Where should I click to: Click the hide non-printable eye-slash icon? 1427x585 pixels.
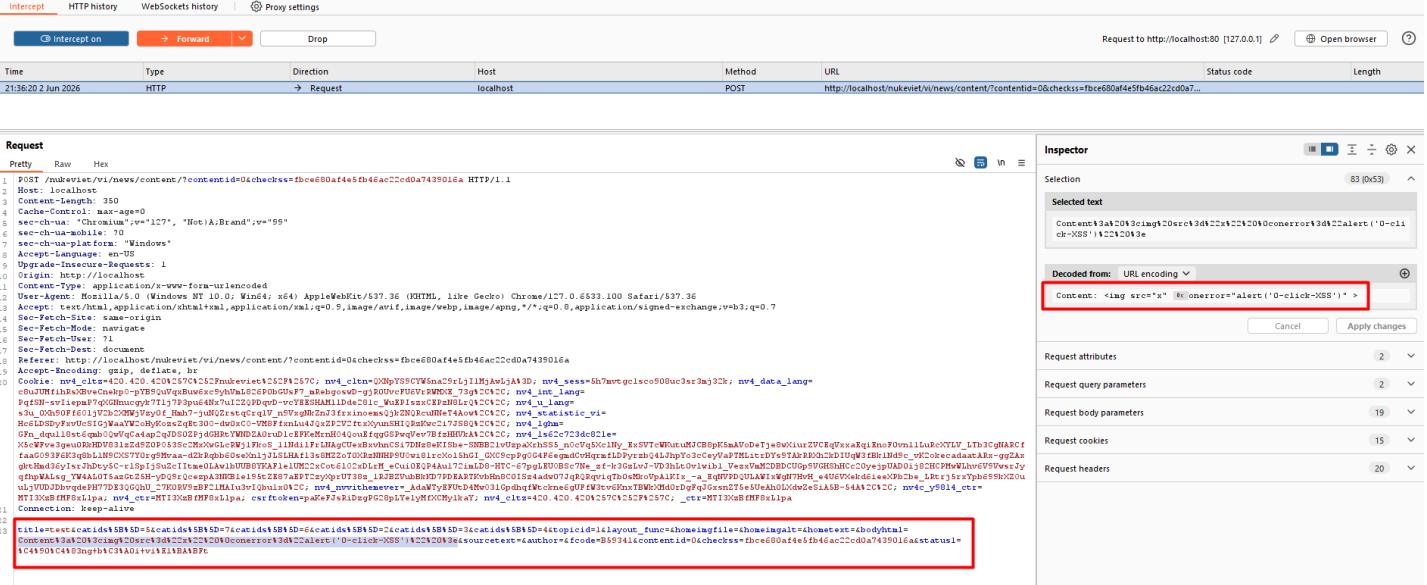[x=960, y=162]
